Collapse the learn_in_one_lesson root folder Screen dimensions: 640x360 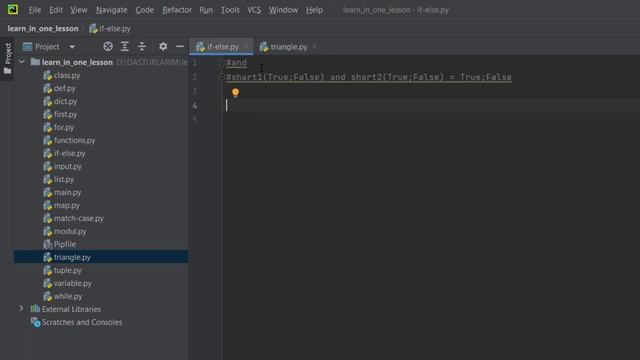click(22, 62)
